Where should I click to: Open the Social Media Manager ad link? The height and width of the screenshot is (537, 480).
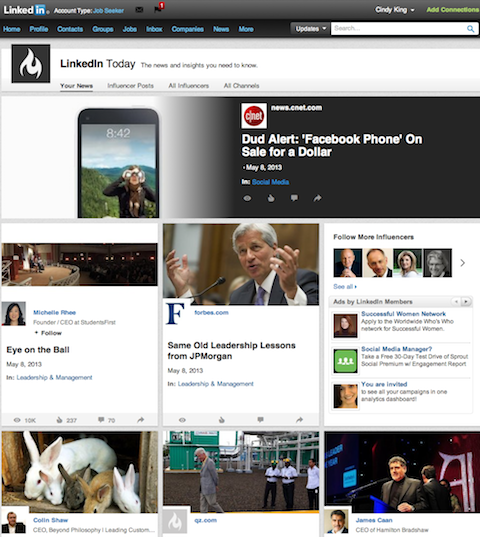[x=396, y=349]
